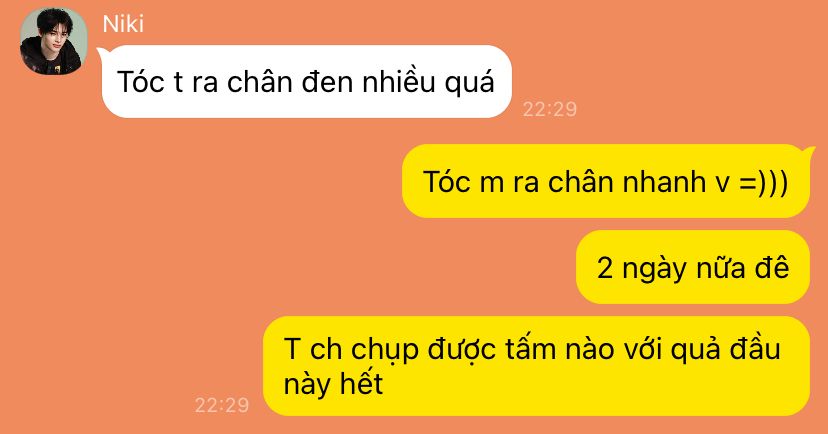
Task: Click the "=)))" emoticon in the yellow bubble
Action: (764, 183)
